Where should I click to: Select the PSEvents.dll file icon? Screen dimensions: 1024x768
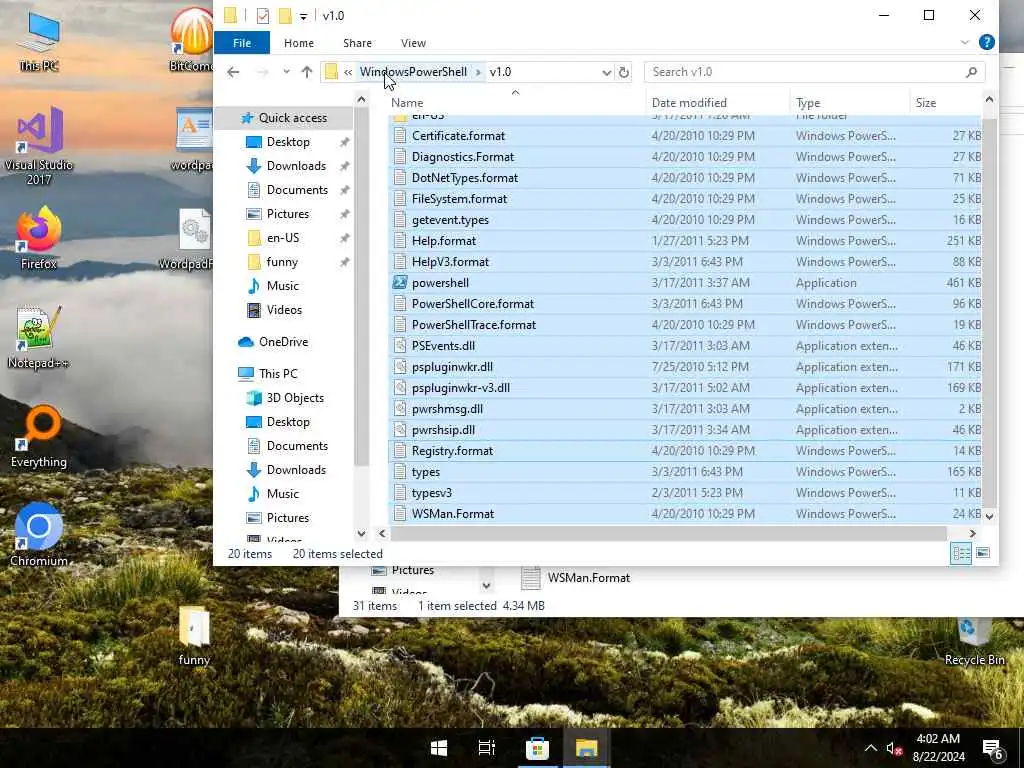[400, 346]
